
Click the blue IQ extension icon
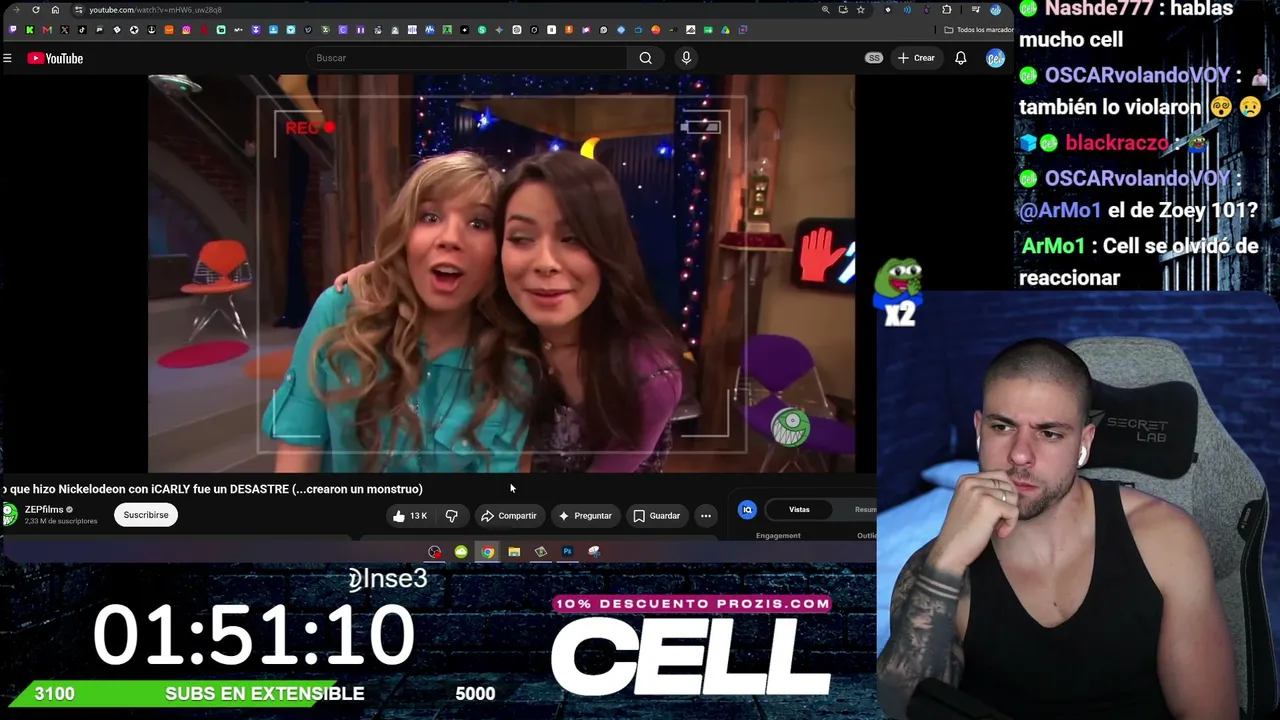click(x=747, y=510)
